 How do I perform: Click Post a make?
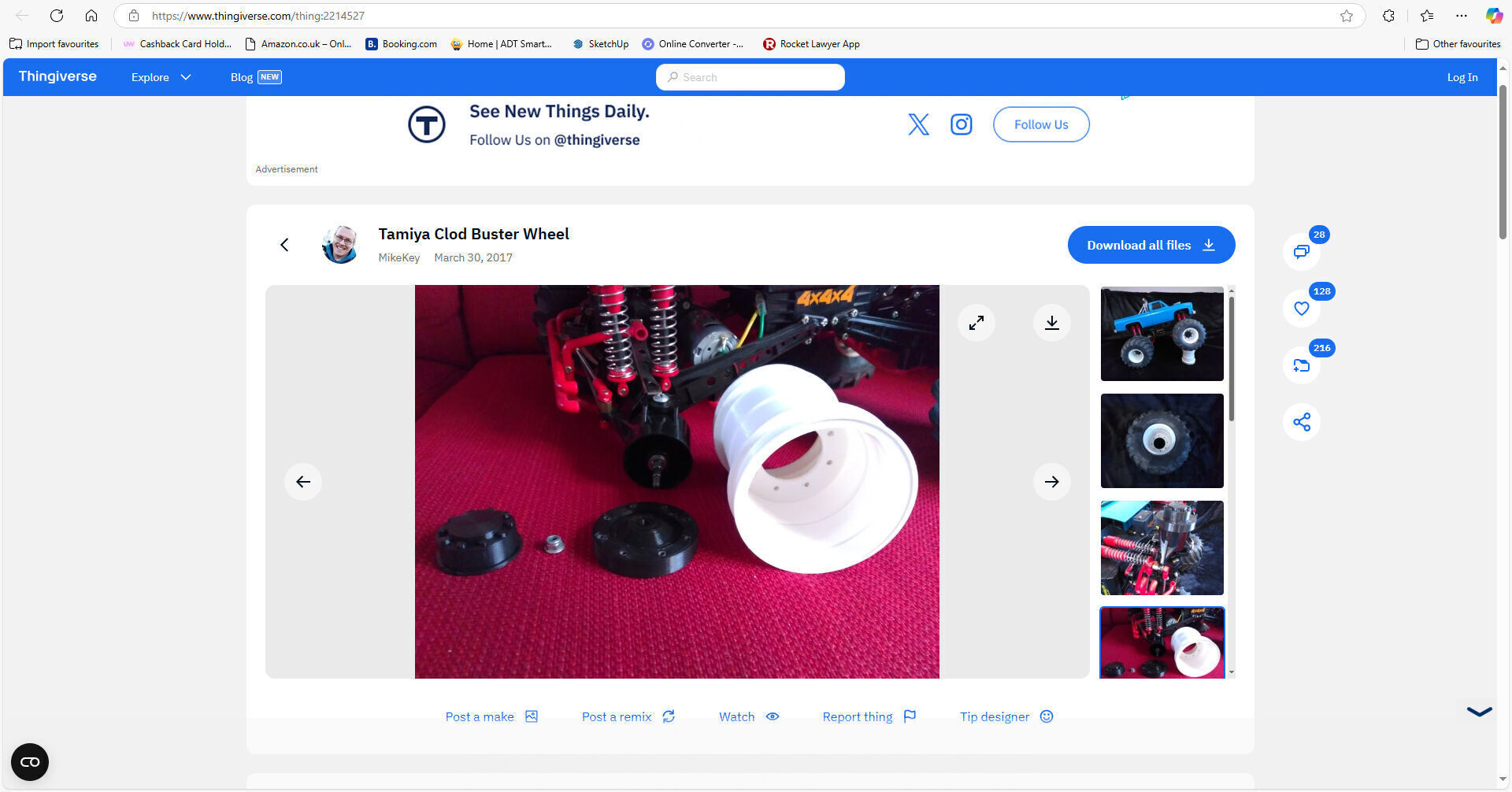(491, 716)
